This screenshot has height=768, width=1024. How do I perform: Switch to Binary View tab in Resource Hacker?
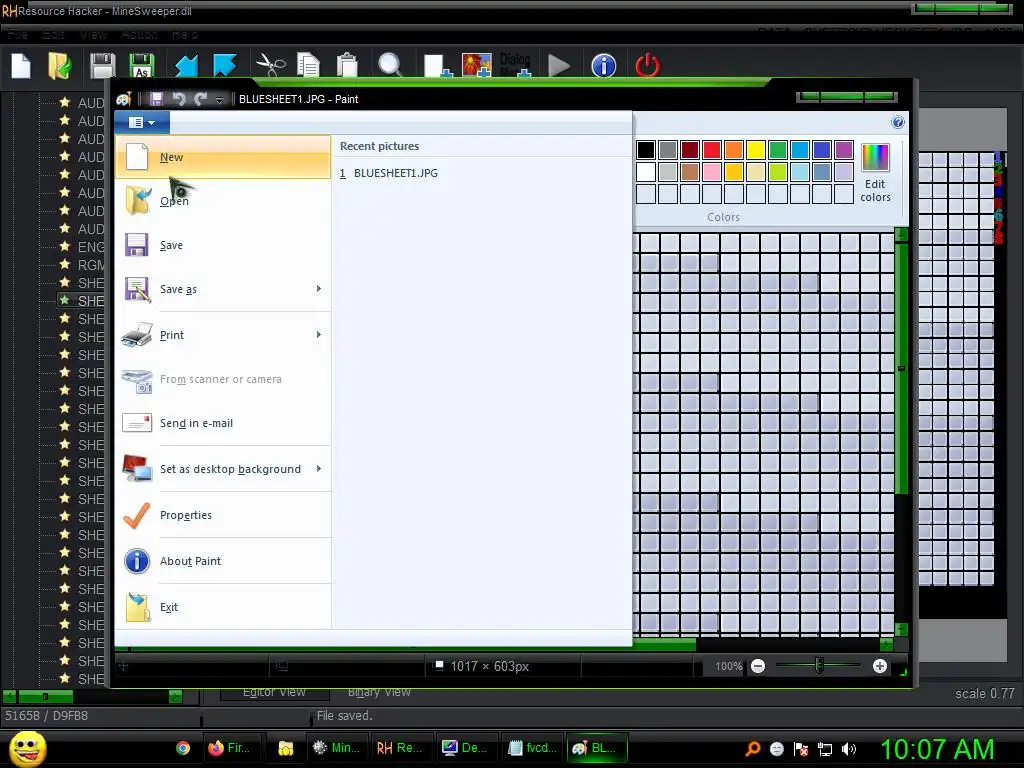click(379, 692)
